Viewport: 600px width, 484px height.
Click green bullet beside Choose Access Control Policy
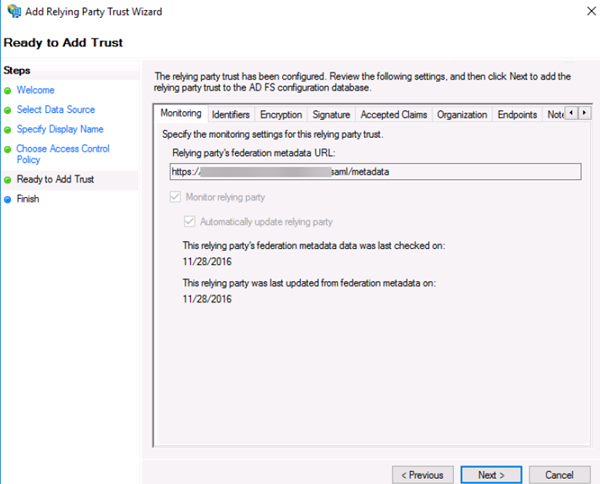point(7,150)
